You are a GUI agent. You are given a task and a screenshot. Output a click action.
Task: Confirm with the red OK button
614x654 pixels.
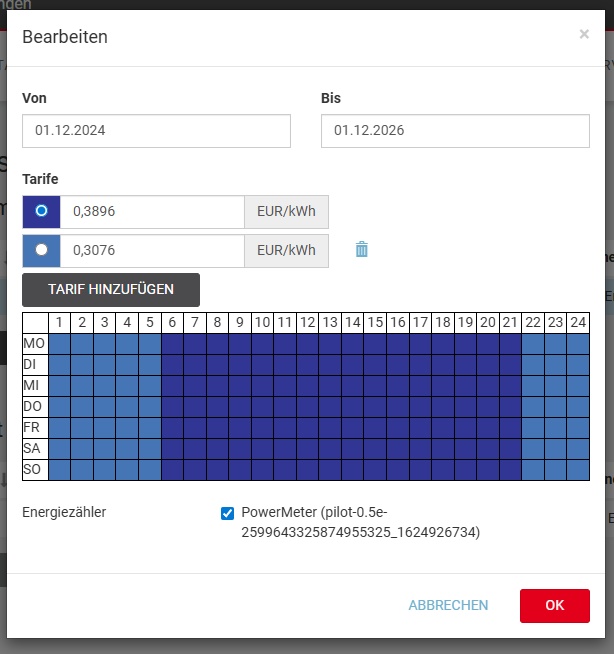point(554,605)
